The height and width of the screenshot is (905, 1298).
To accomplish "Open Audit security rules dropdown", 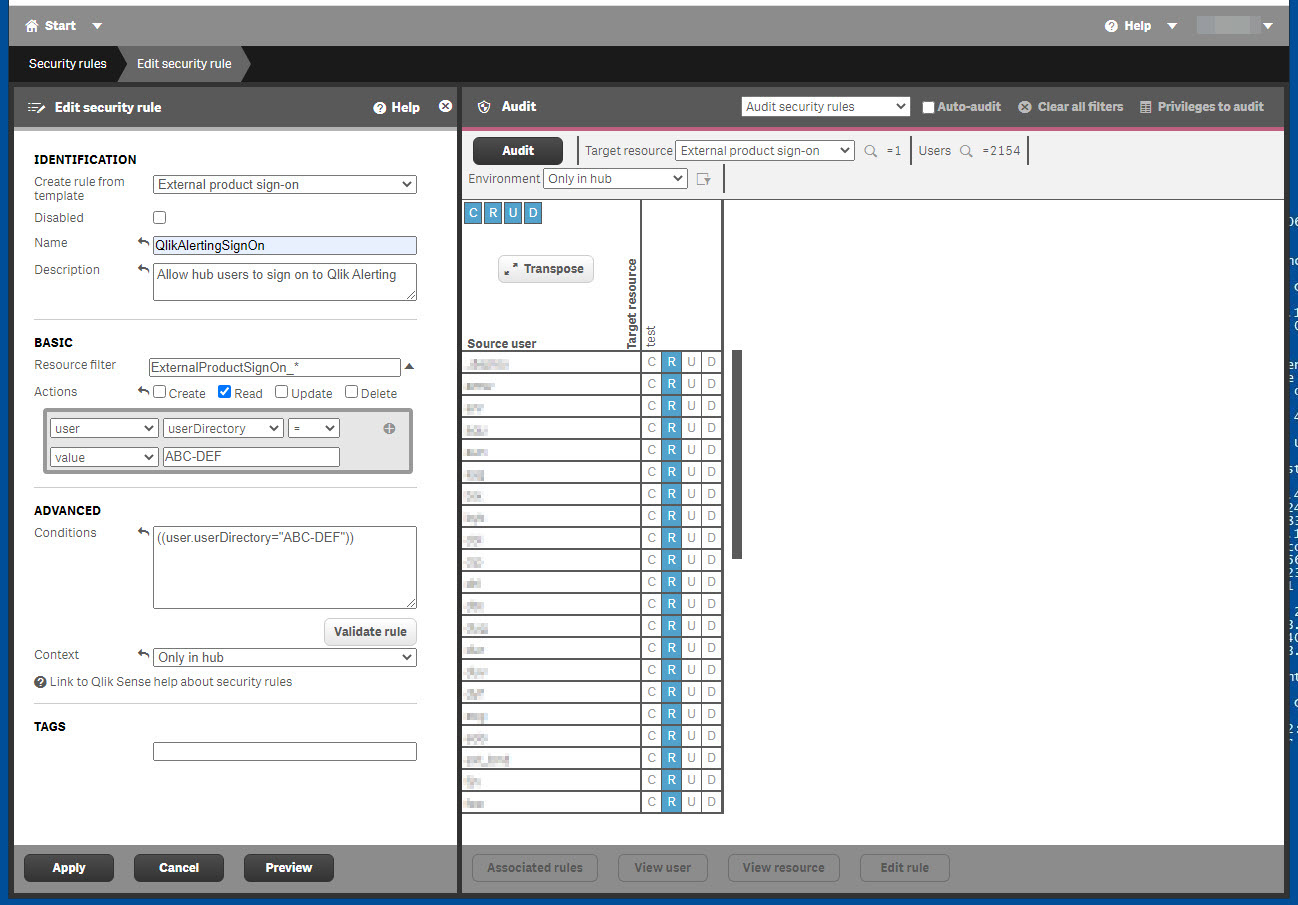I will pyautogui.click(x=826, y=106).
